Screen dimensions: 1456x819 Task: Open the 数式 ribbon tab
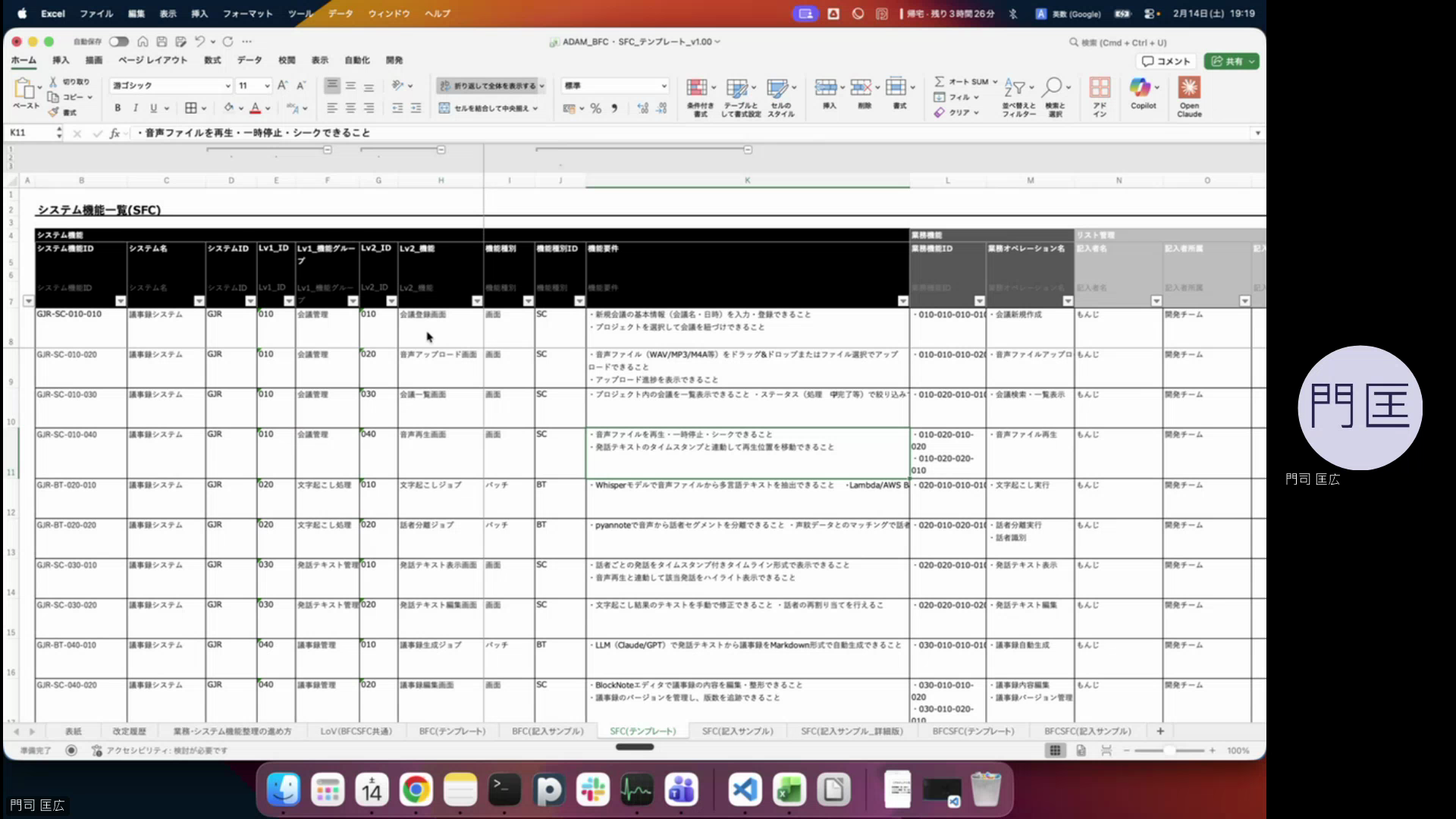pos(212,60)
